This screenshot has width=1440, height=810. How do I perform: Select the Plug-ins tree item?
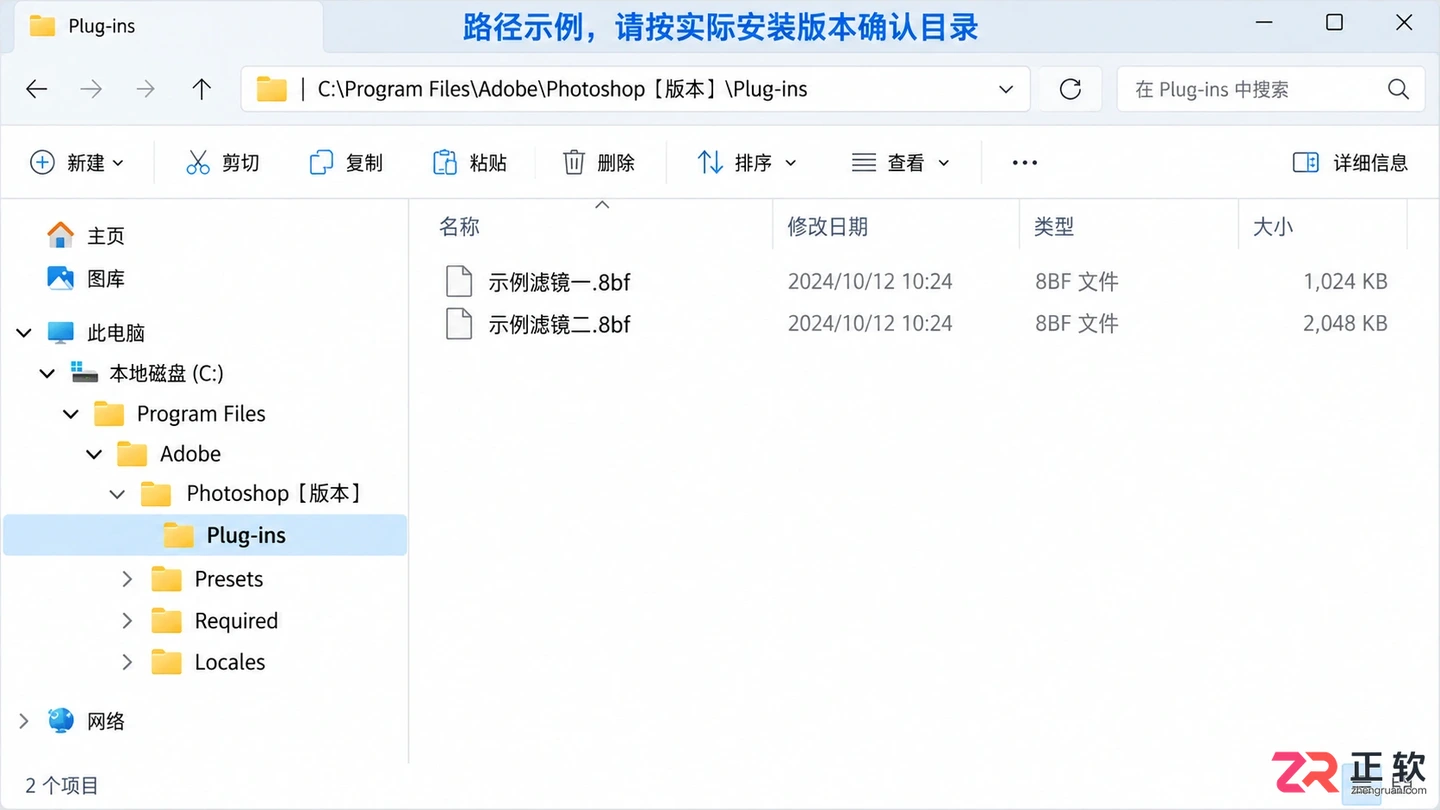click(205, 535)
